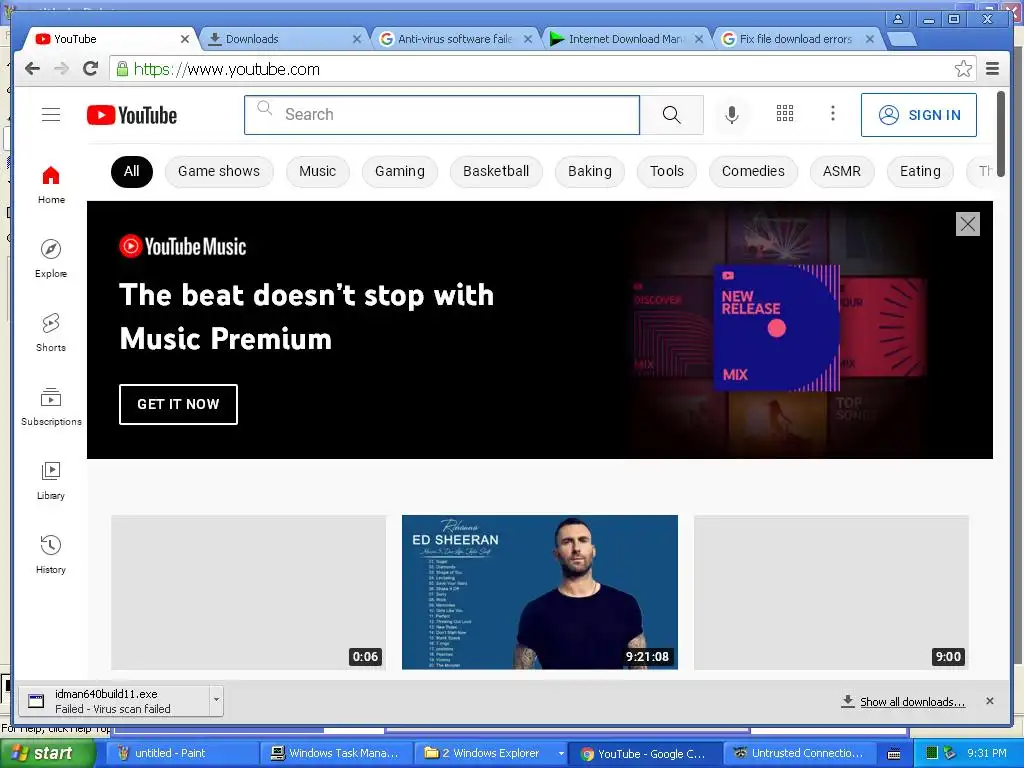Open the idman640build11.exe download options arrow
Viewport: 1024px width, 768px height.
pyautogui.click(x=216, y=701)
